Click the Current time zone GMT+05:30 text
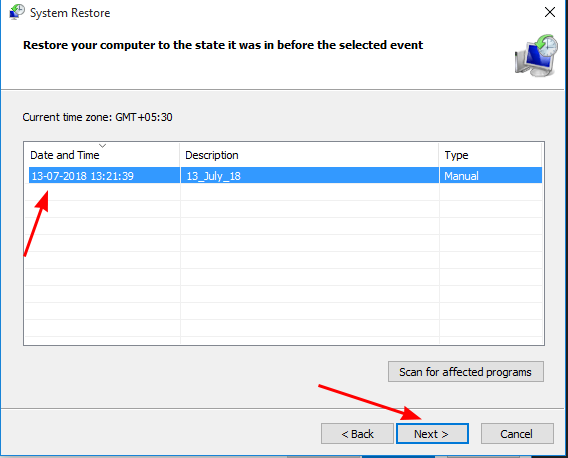568x458 pixels. pyautogui.click(x=97, y=117)
